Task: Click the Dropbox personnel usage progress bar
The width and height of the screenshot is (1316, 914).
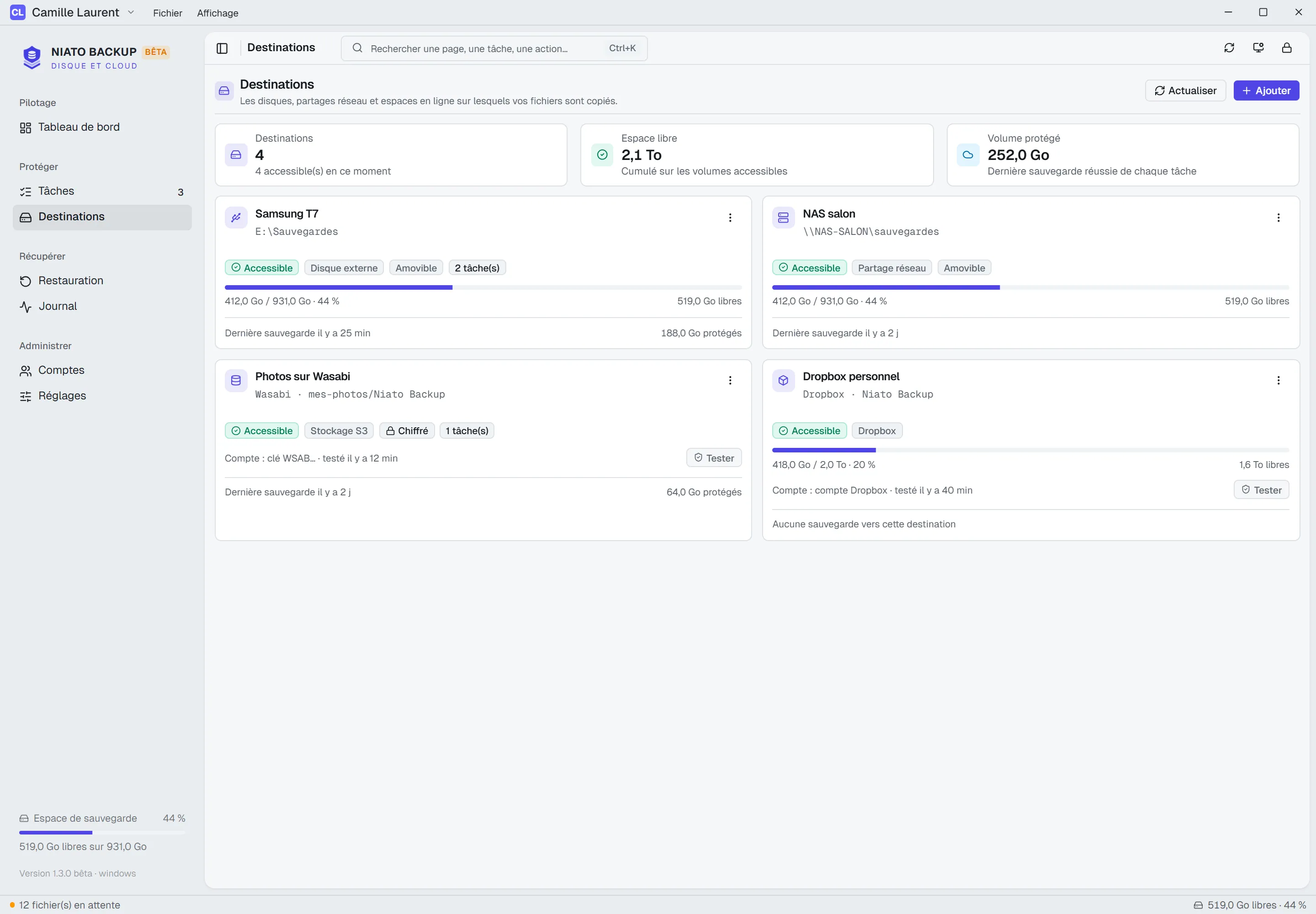Action: [1030, 450]
